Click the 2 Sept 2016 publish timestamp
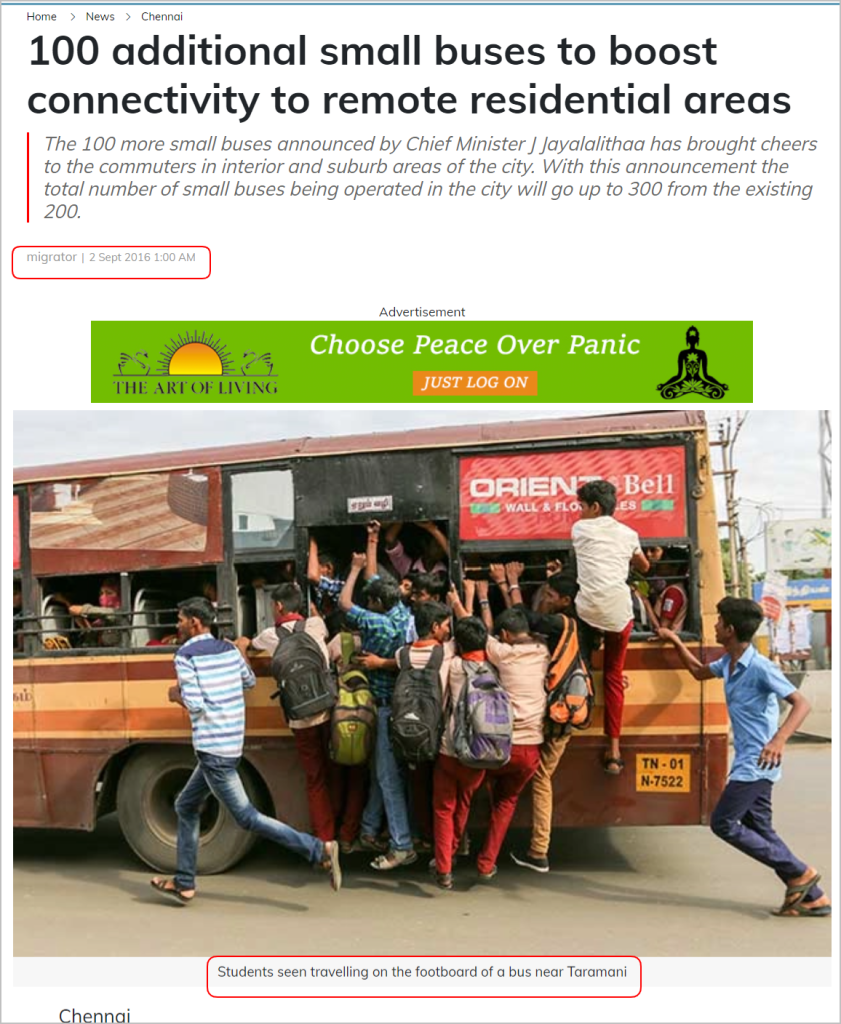841x1024 pixels. coord(142,257)
